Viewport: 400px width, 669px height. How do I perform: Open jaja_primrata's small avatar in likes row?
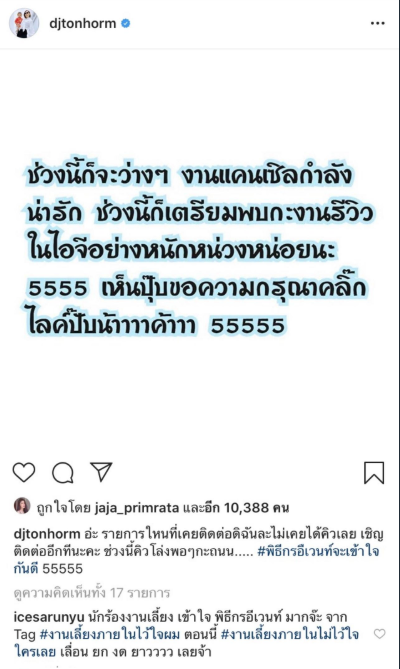(22, 506)
